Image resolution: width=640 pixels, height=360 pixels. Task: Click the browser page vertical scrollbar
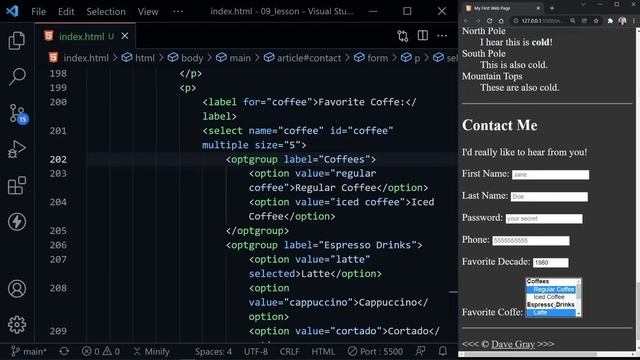click(637, 188)
